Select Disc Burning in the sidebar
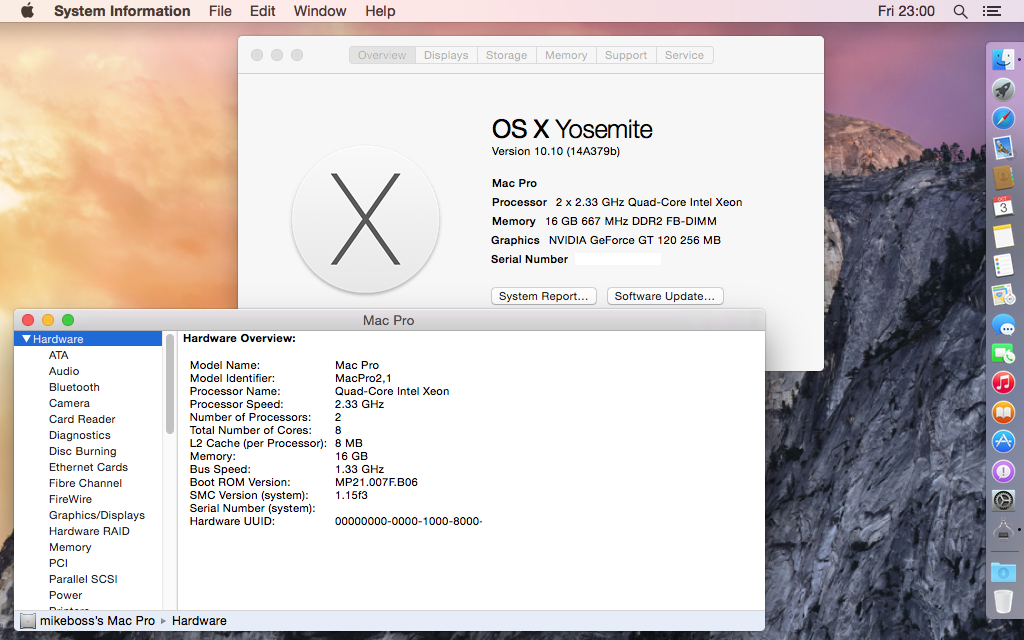Image resolution: width=1024 pixels, height=640 pixels. (x=83, y=451)
